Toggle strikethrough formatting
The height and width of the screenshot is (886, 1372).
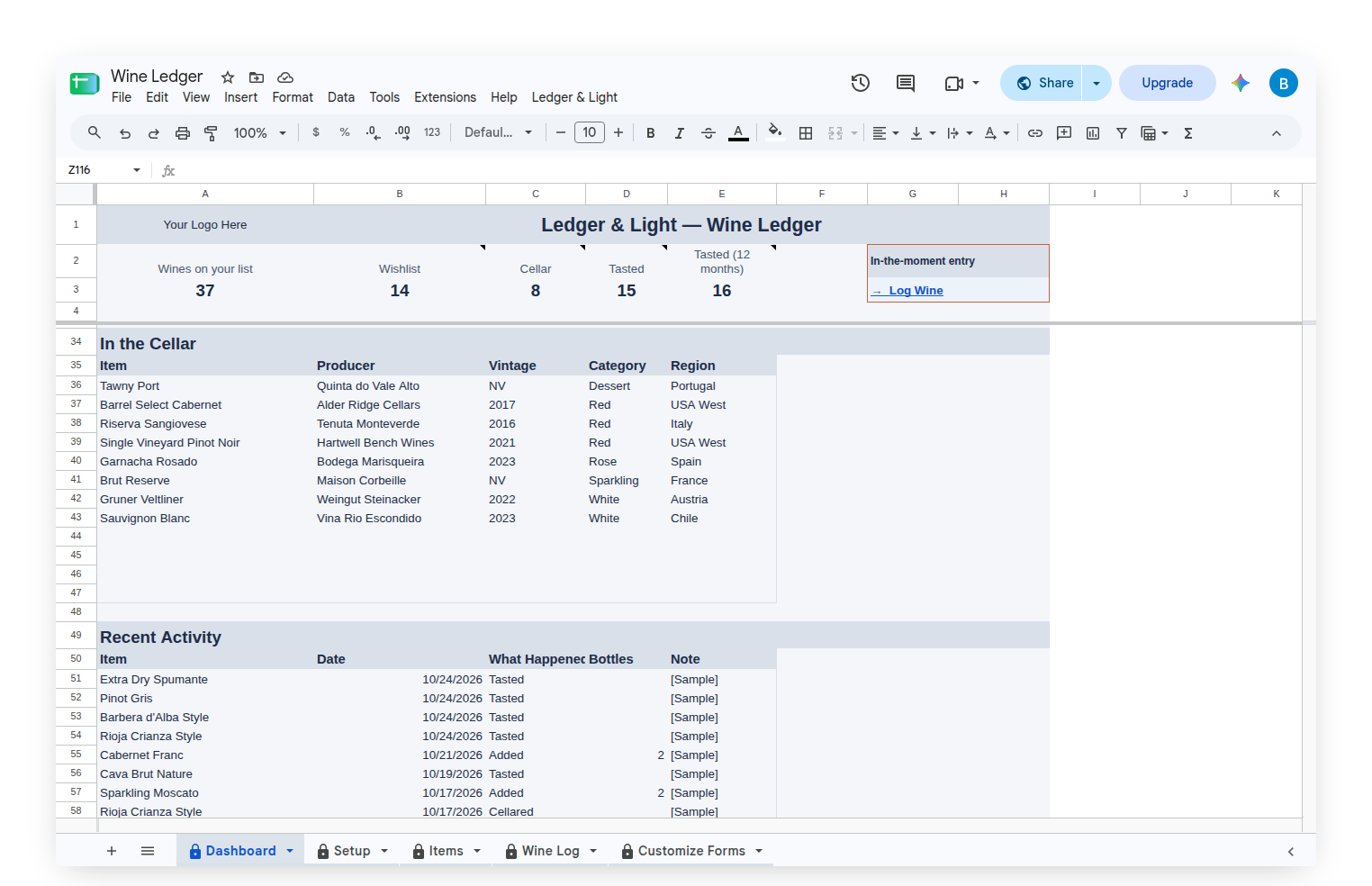(x=709, y=133)
